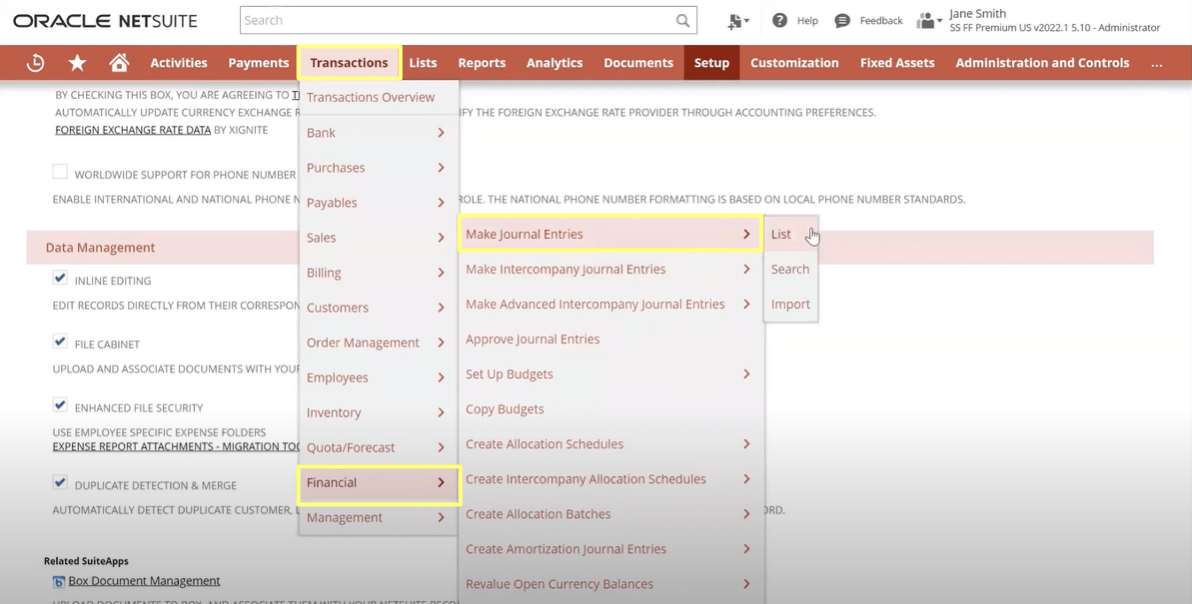Click the Feedback speech bubble icon
This screenshot has width=1192, height=604.
(x=840, y=20)
